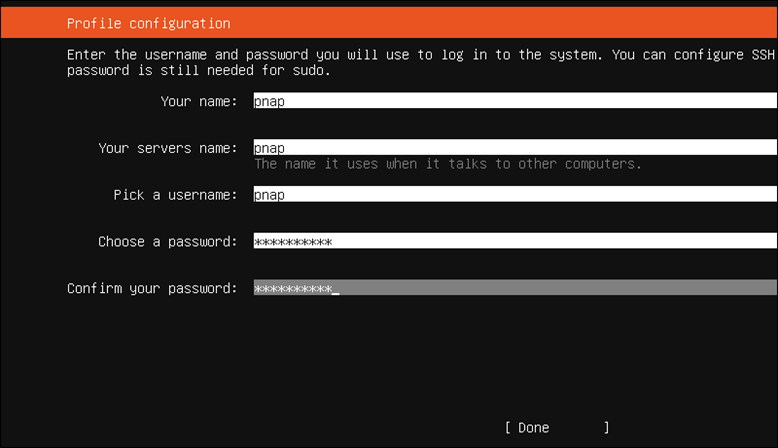Click 'pnap' text in the username field
The image size is (778, 448).
269,195
